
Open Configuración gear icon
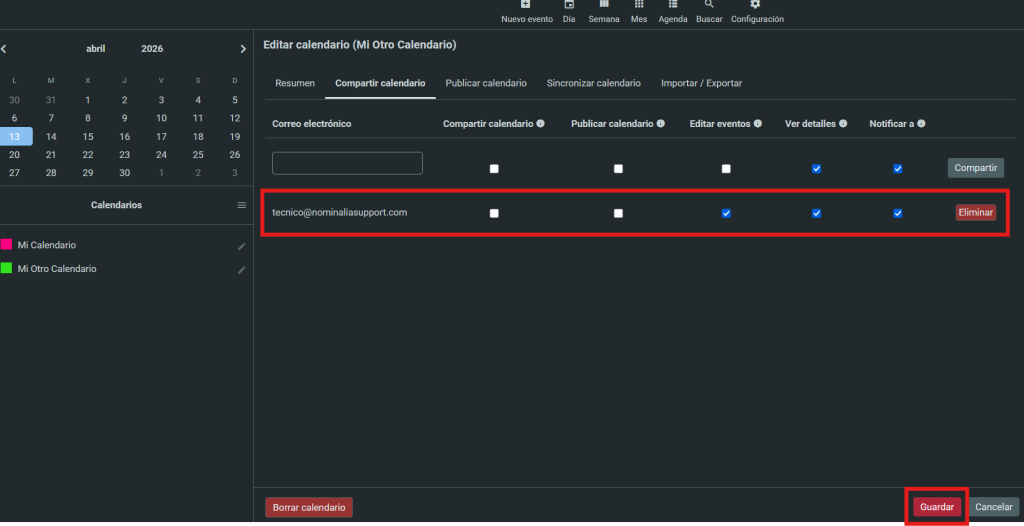pyautogui.click(x=756, y=5)
